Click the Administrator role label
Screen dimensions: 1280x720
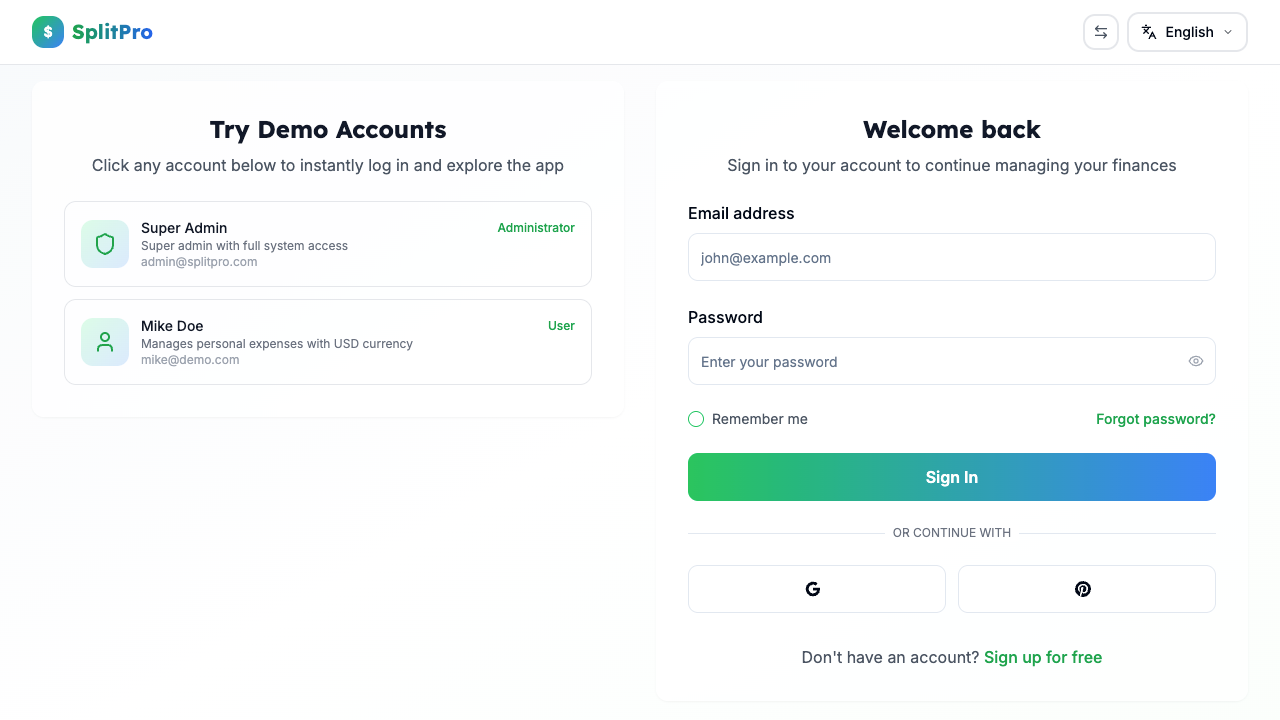(536, 227)
